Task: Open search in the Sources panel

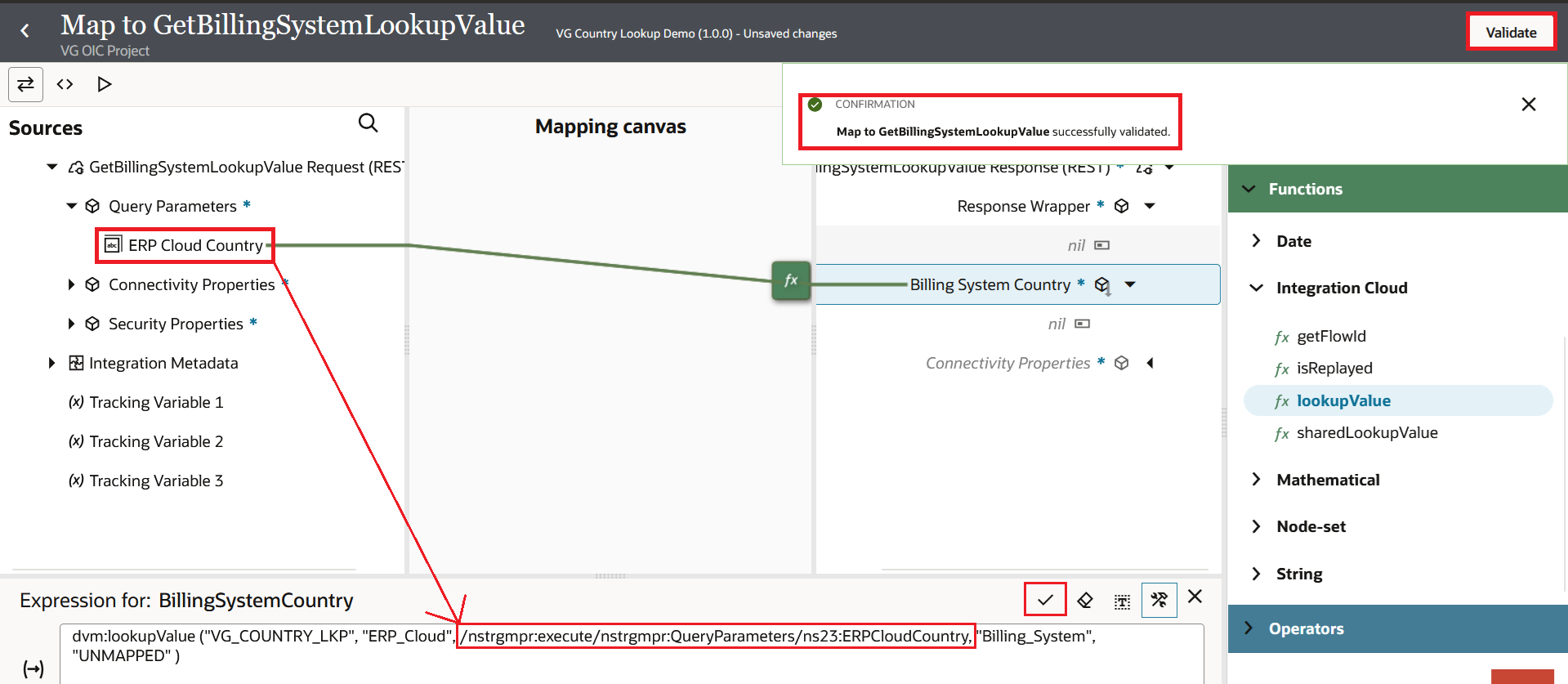Action: [x=368, y=123]
